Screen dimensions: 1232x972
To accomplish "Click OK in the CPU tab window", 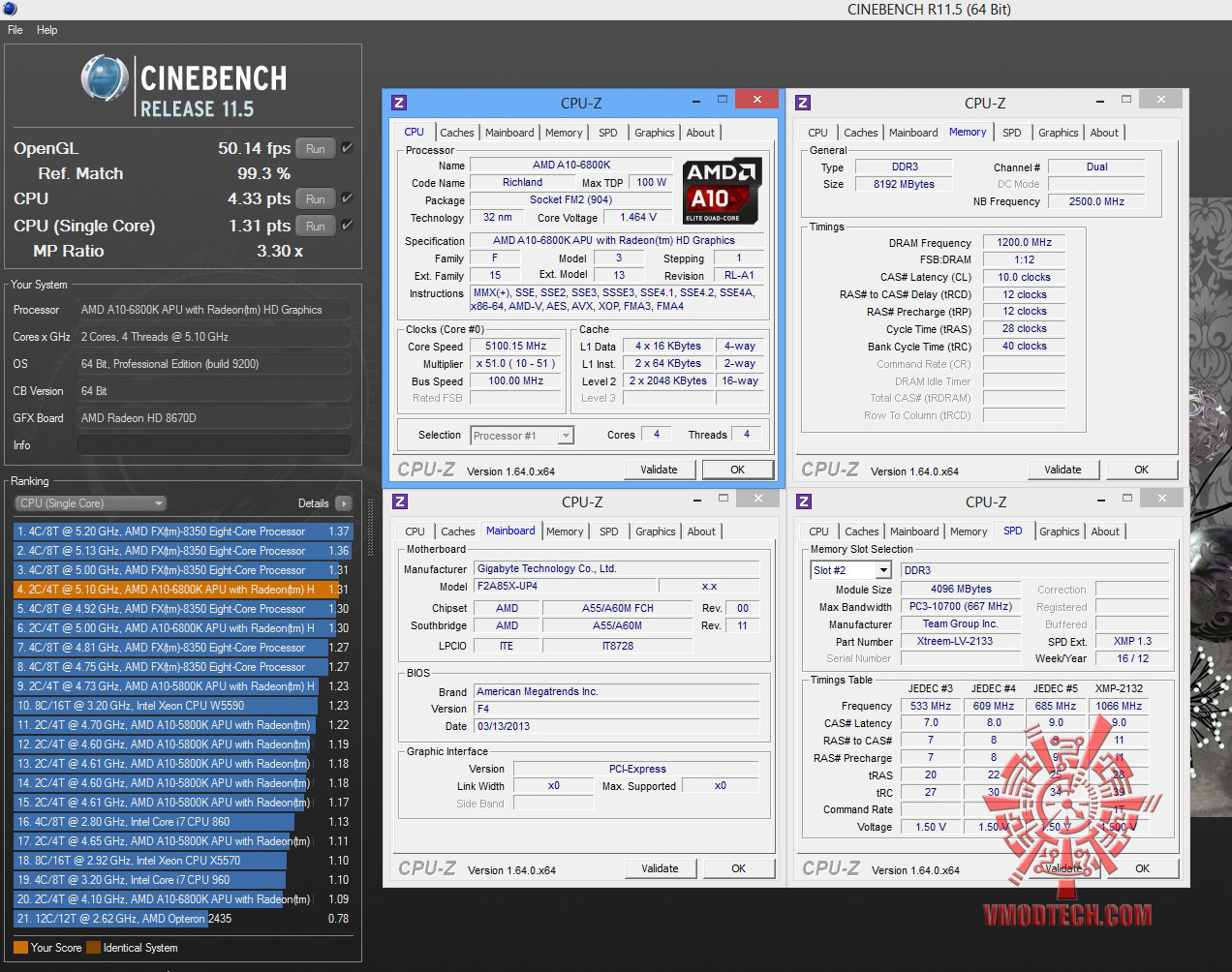I will (737, 470).
